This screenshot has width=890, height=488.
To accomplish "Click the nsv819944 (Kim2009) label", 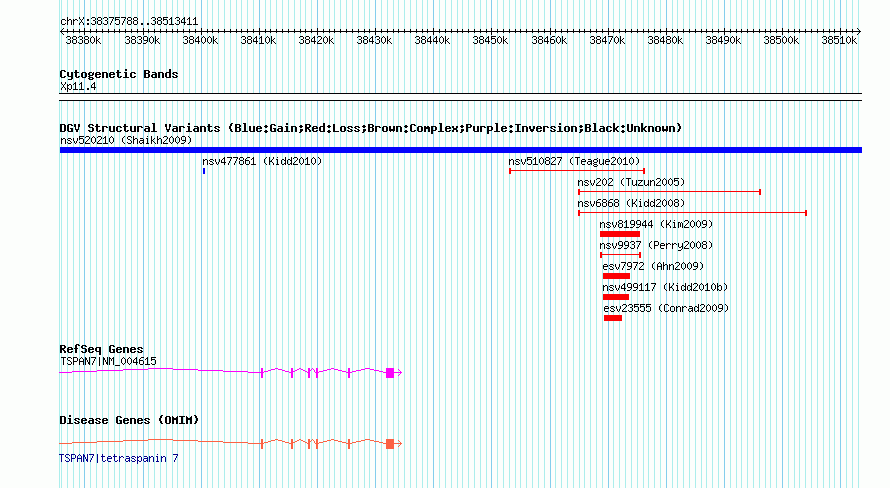I will pos(656,224).
